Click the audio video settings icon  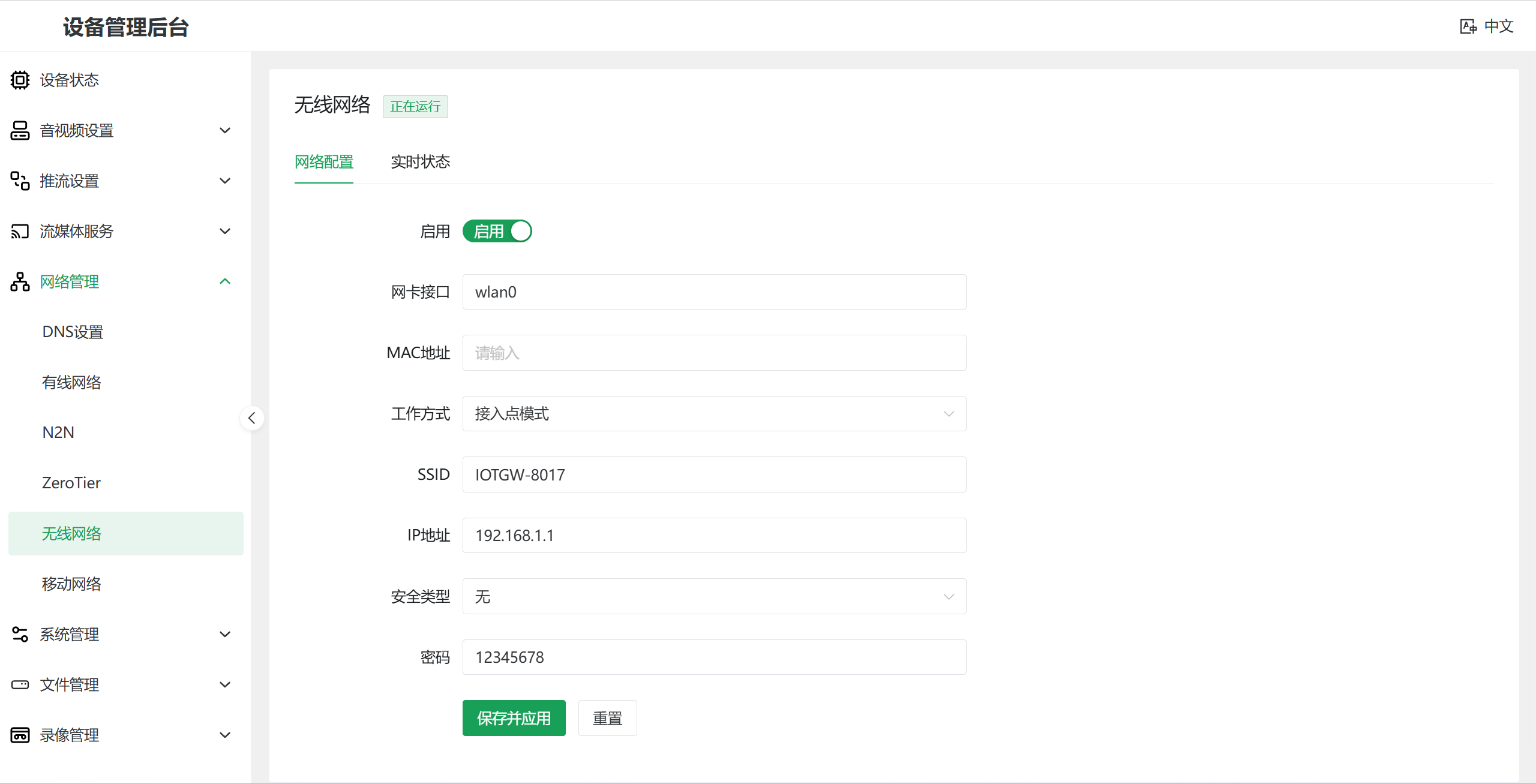(20, 130)
